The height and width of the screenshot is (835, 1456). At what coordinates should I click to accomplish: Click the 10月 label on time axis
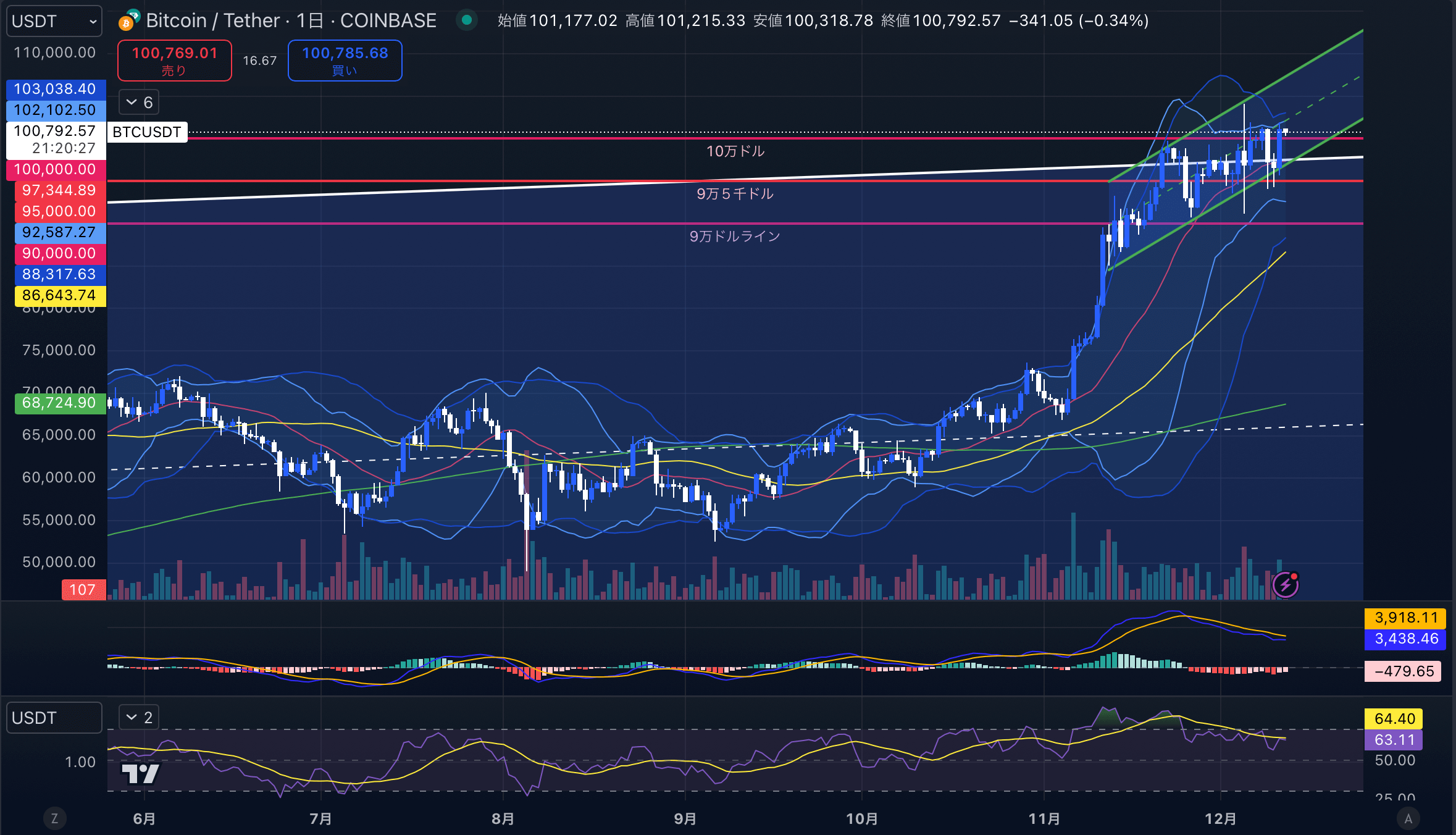862,819
